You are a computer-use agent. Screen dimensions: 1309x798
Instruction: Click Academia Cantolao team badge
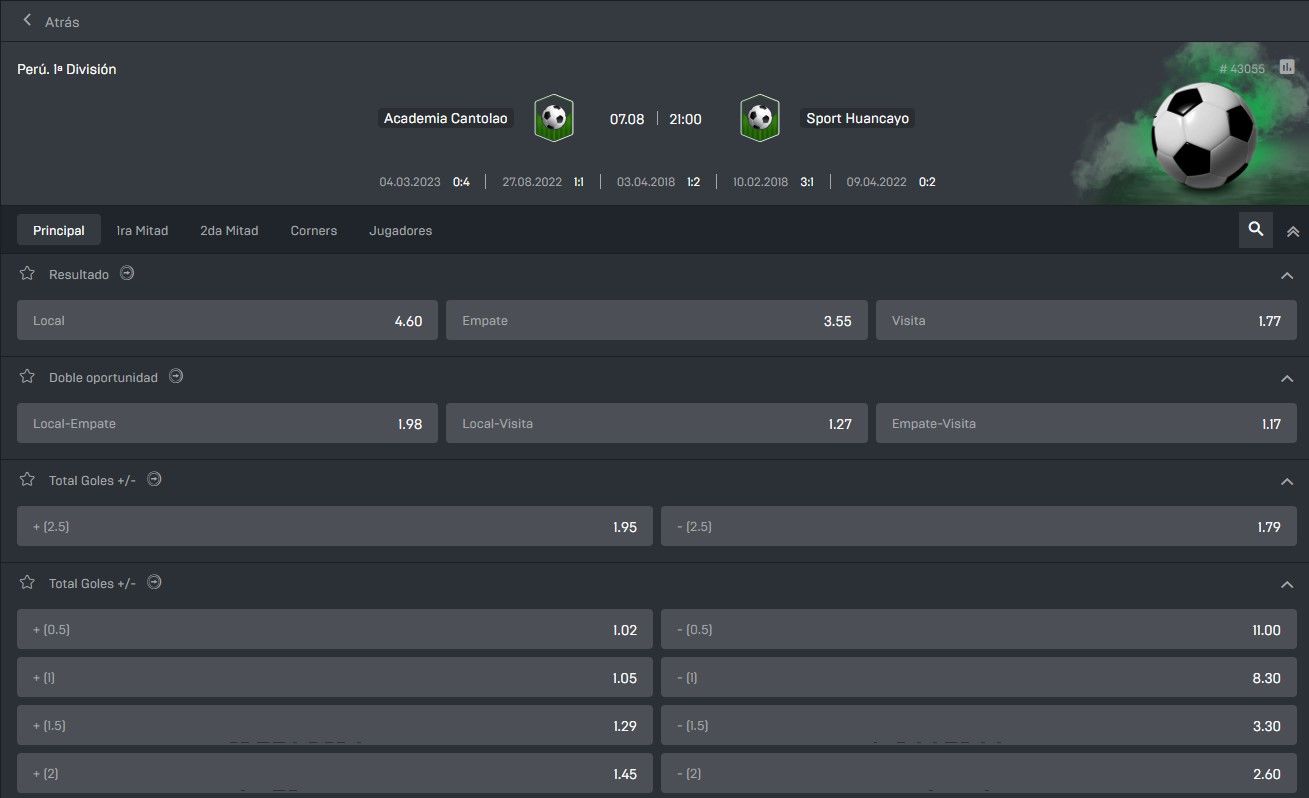point(553,118)
